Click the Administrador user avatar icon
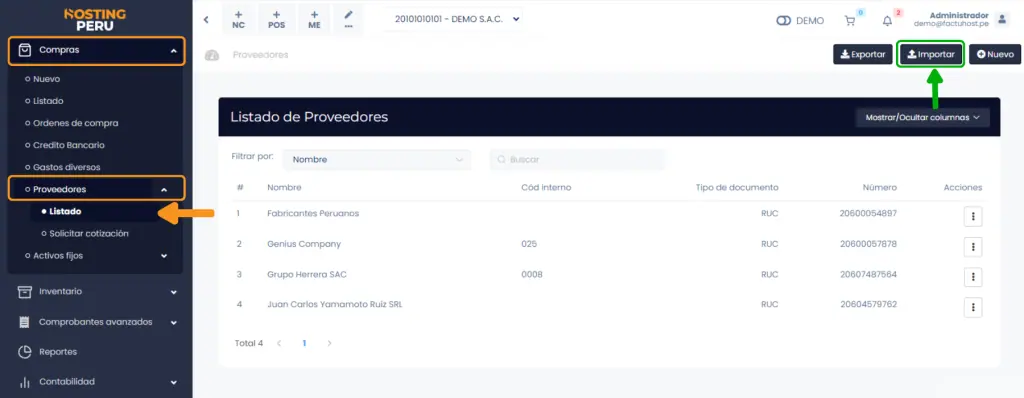 coord(1002,19)
